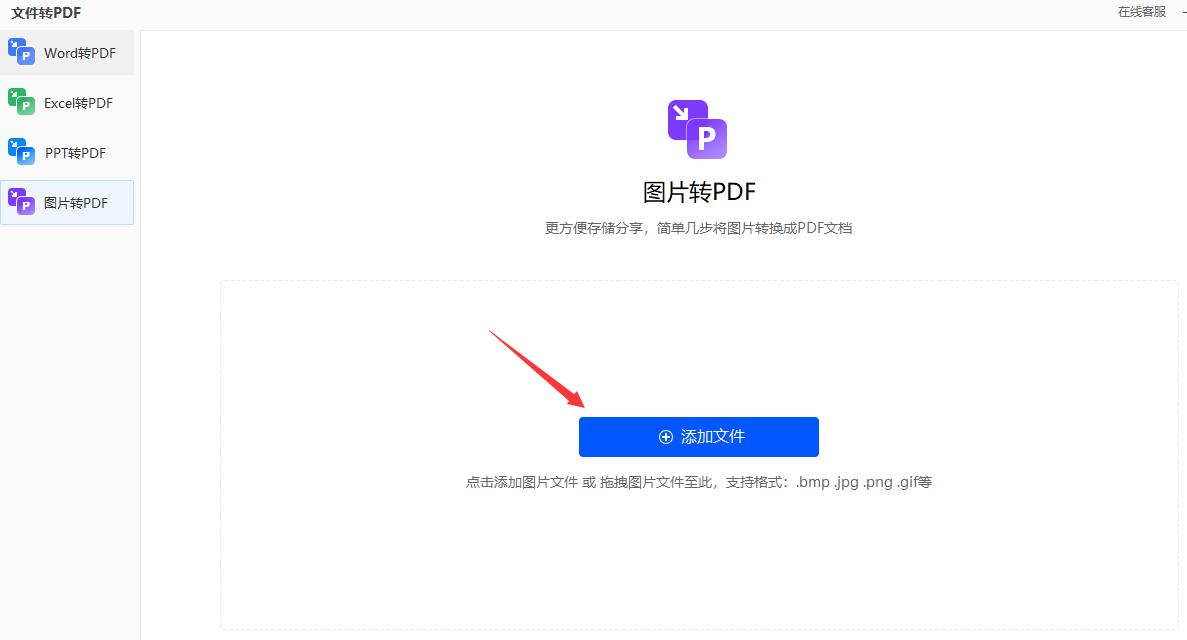Click the supported formats hint text

(x=698, y=481)
